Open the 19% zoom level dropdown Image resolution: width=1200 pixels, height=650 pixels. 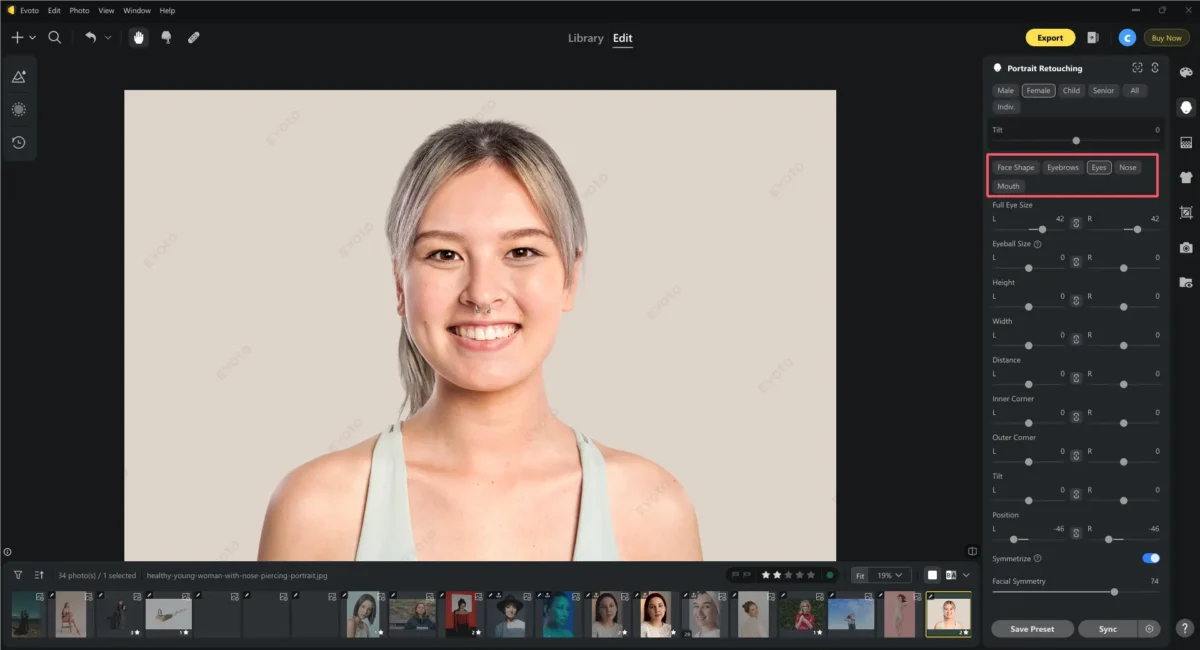[890, 575]
